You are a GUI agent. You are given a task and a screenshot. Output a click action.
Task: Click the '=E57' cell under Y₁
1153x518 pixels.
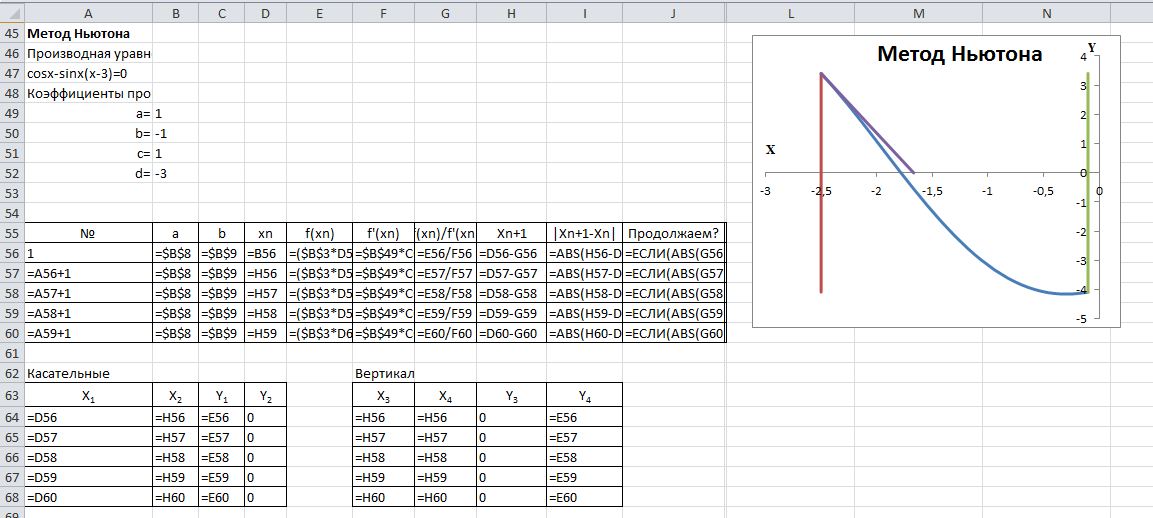click(x=221, y=437)
